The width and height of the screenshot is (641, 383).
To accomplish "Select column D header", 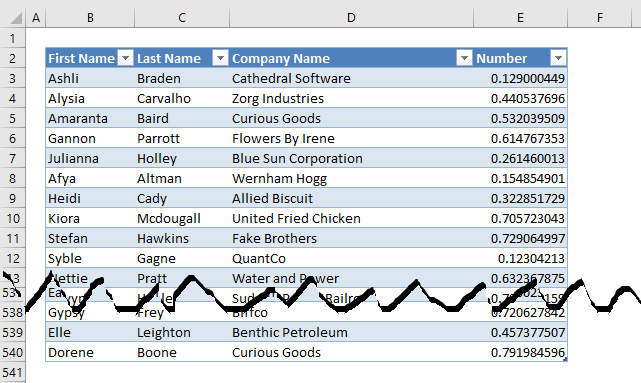I will tap(351, 18).
